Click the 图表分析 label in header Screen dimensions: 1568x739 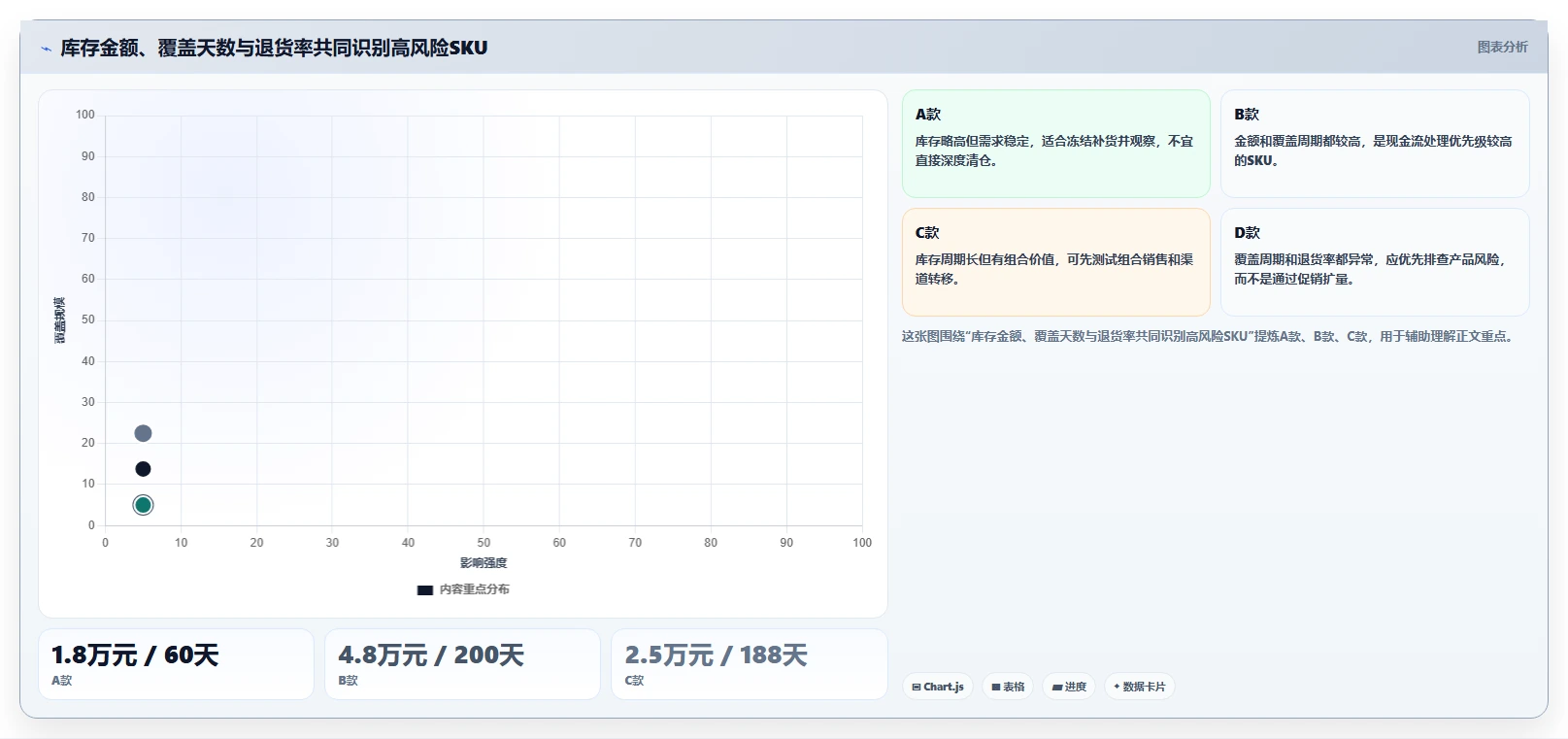pyautogui.click(x=1502, y=47)
